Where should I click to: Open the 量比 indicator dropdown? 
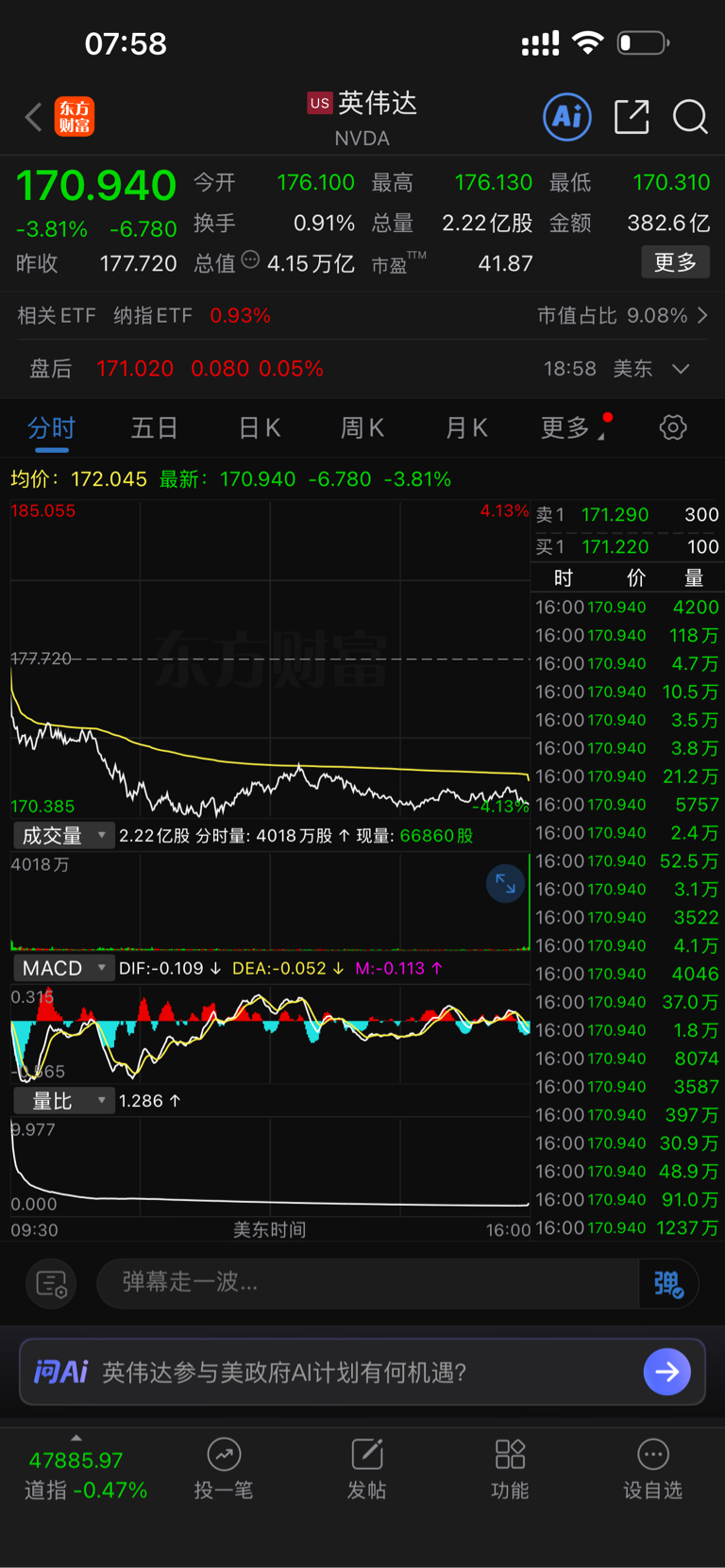(x=62, y=1101)
